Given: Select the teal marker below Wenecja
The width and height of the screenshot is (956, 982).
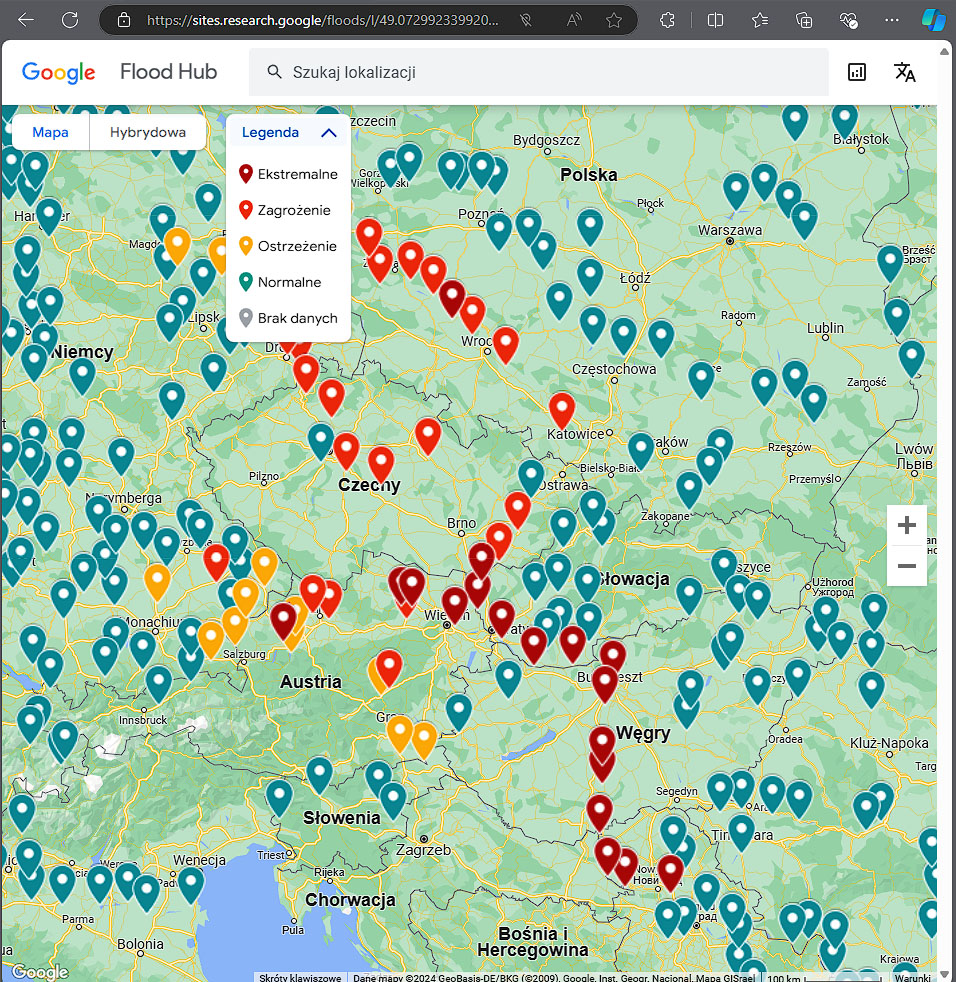Looking at the screenshot, I should (x=191, y=883).
